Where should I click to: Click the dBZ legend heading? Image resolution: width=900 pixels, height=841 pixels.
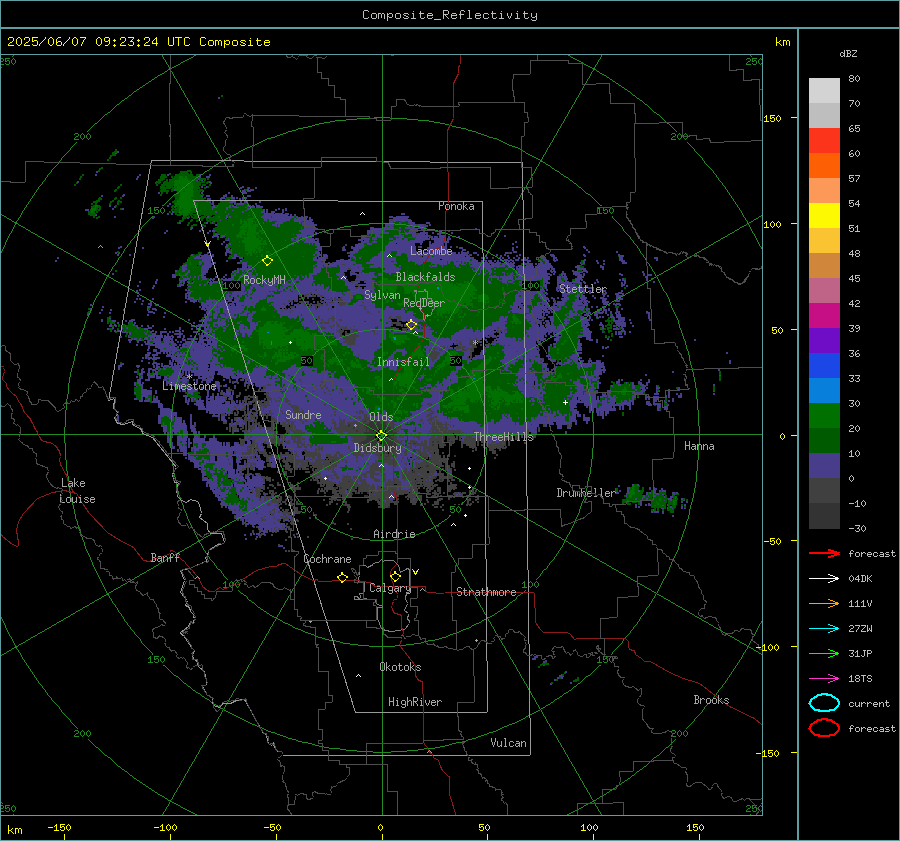point(848,53)
